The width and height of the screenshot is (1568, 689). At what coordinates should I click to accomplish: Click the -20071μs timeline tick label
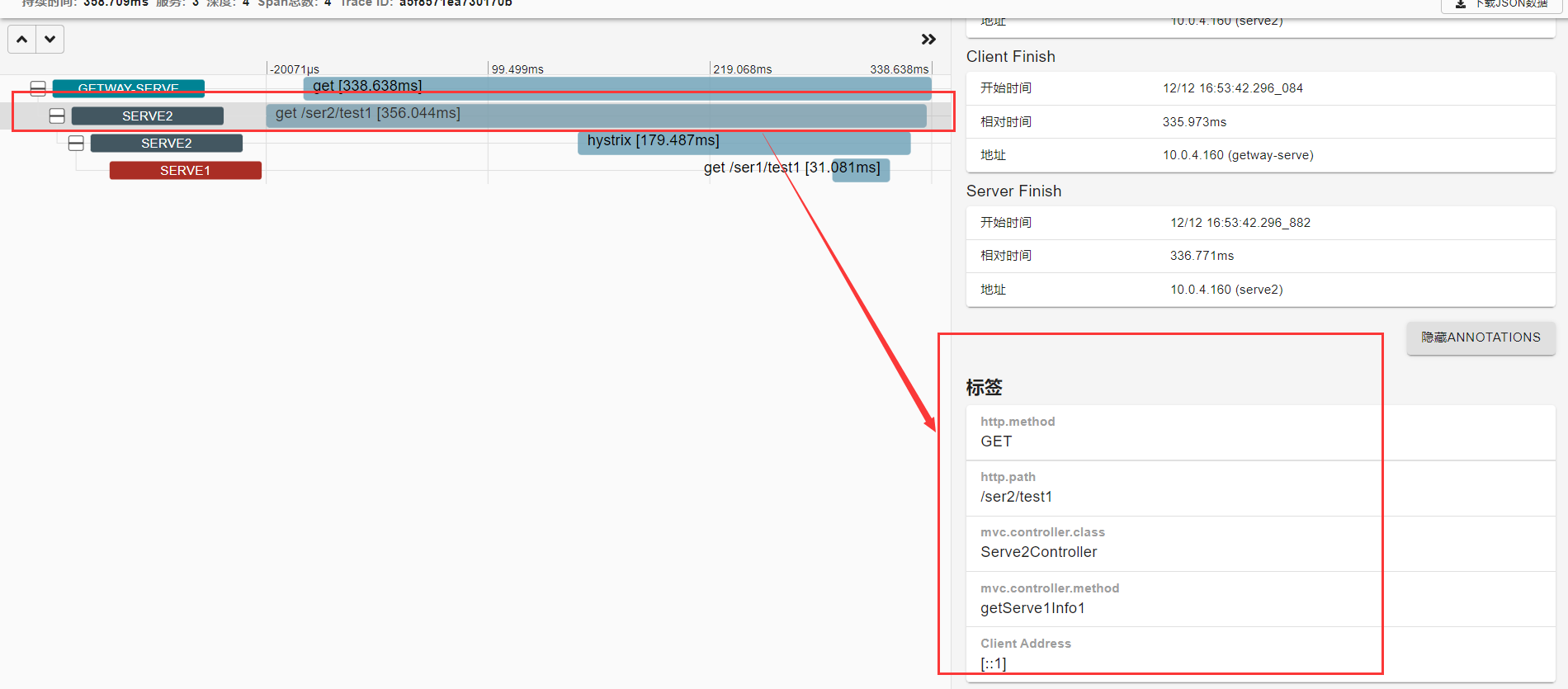tap(295, 69)
